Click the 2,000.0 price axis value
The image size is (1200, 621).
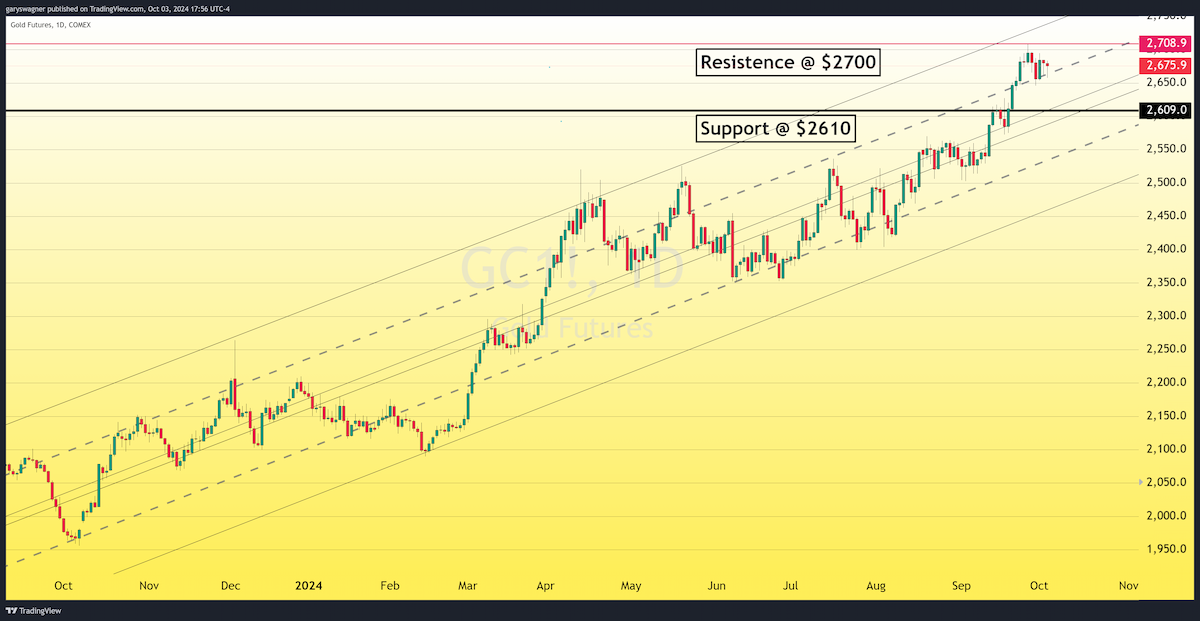click(x=1166, y=516)
